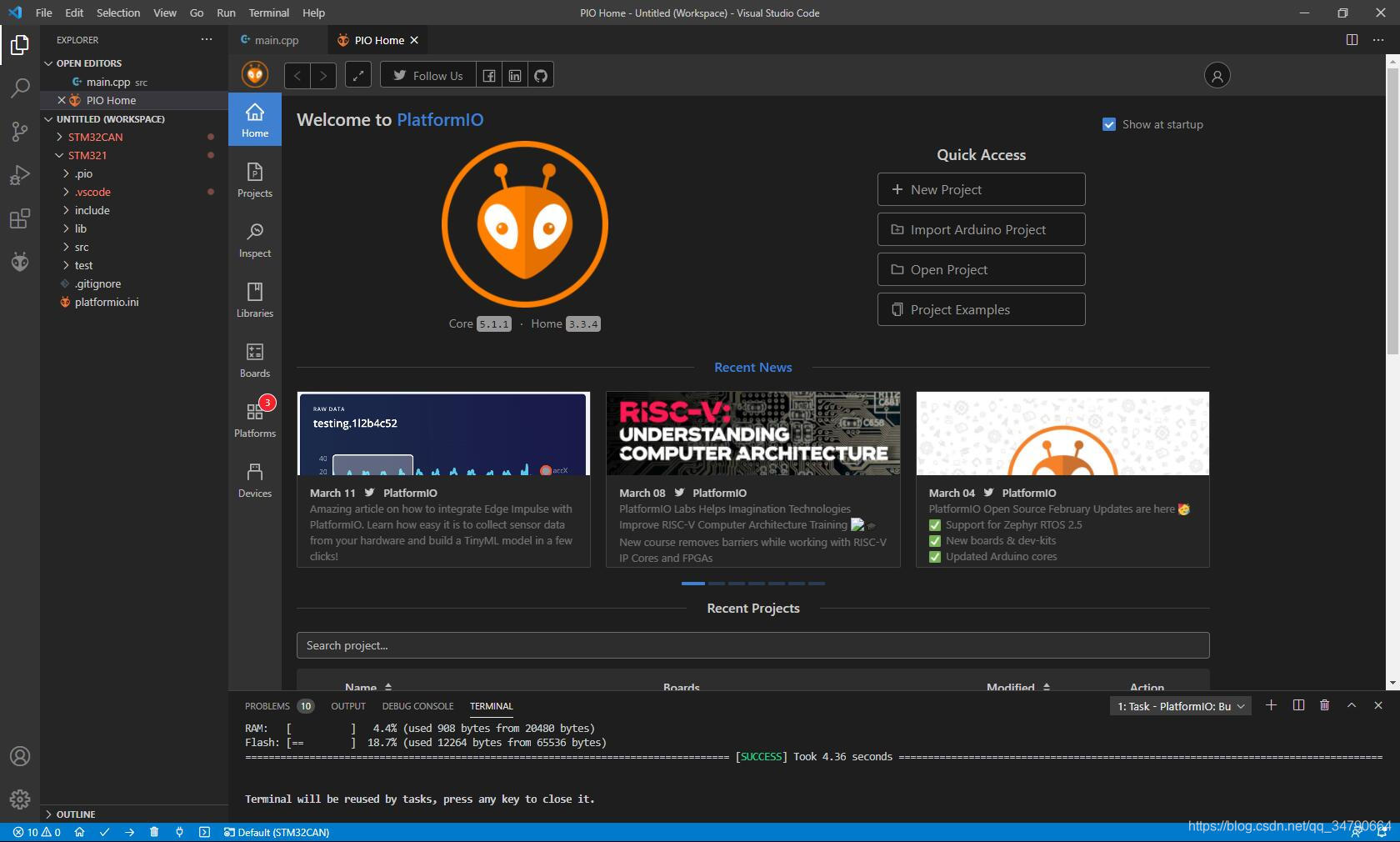Open Projects in PIO sidebar

(x=255, y=180)
